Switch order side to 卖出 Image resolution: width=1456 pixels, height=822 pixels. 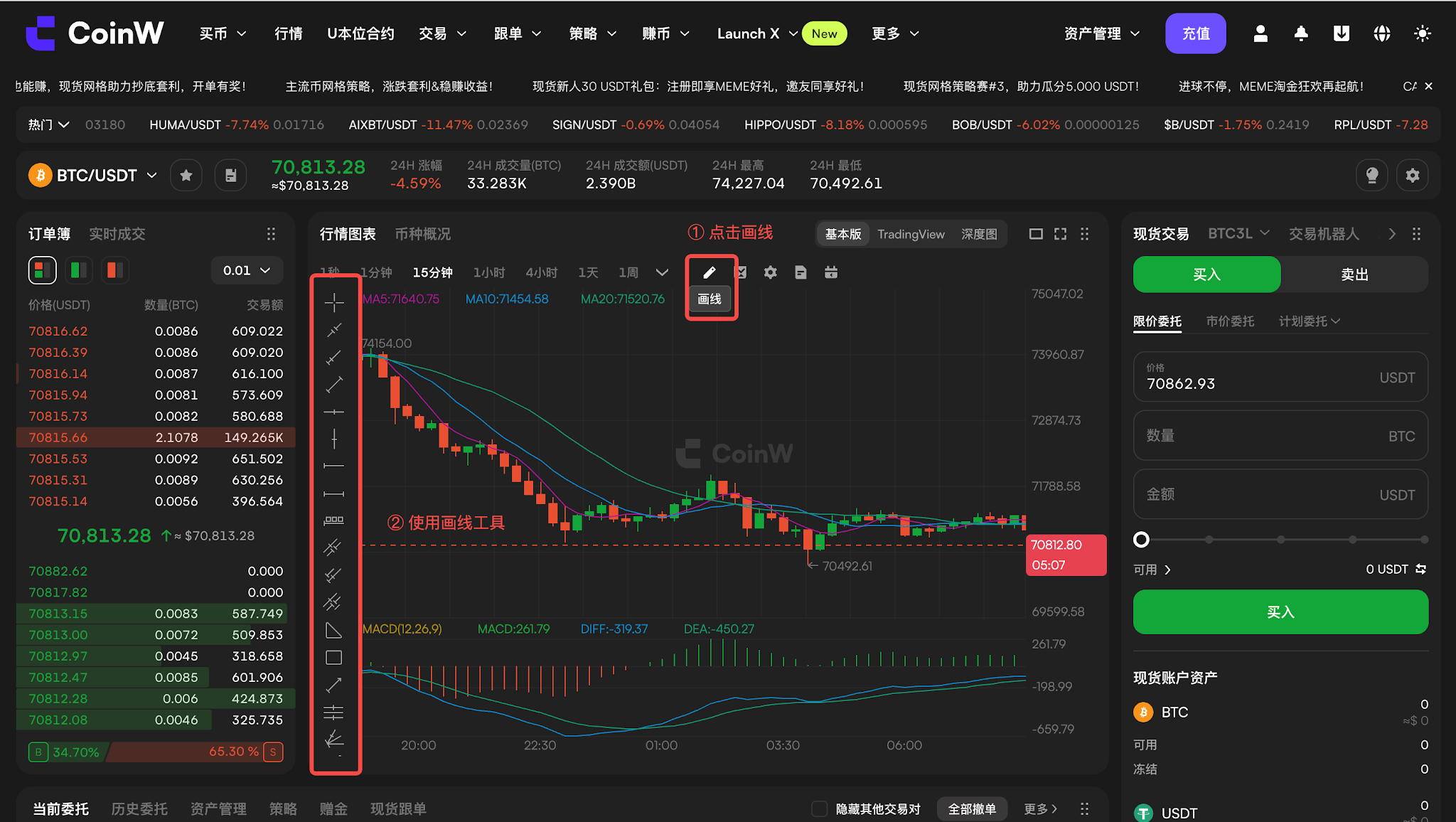click(x=1354, y=274)
